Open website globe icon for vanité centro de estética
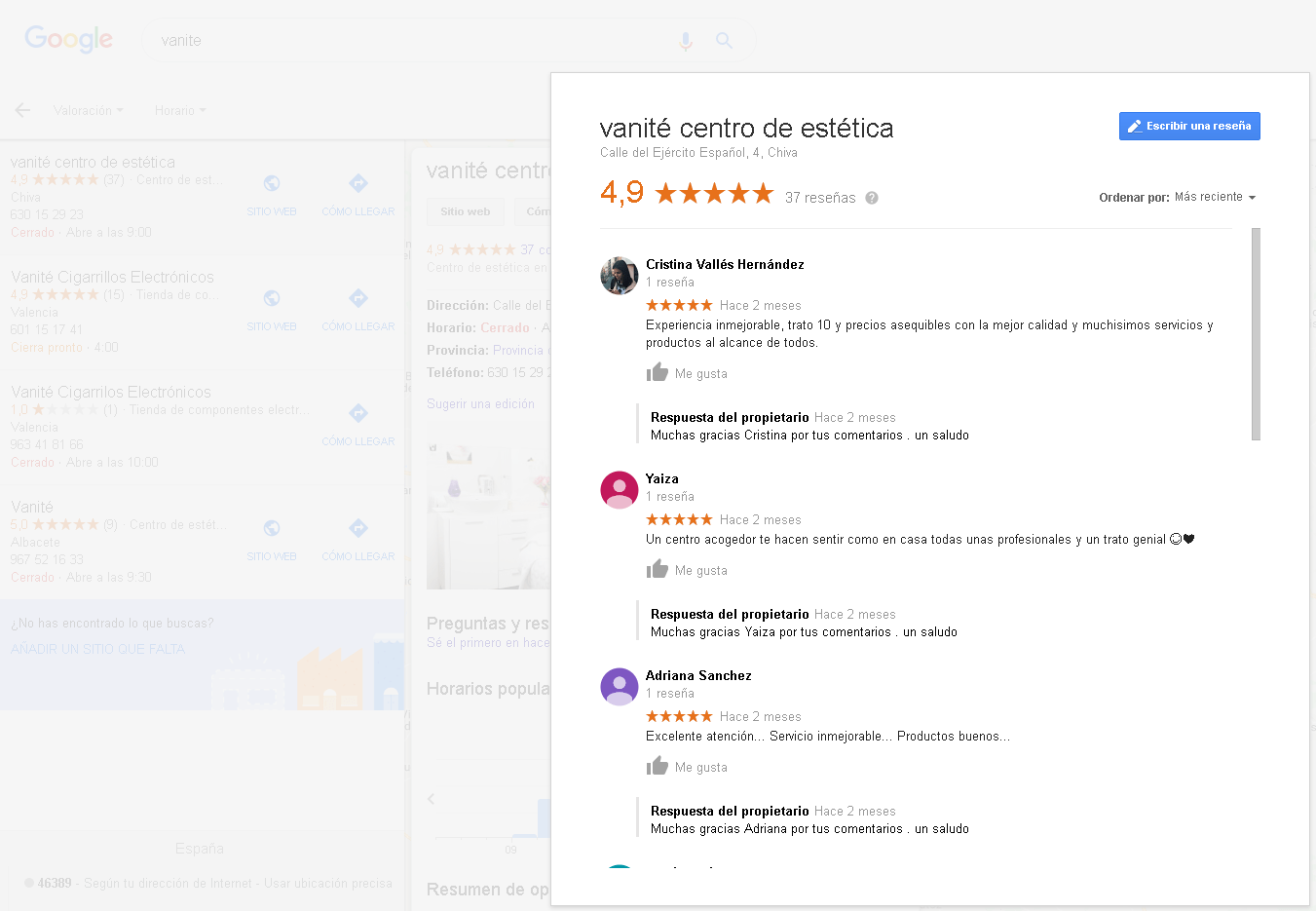 272,183
